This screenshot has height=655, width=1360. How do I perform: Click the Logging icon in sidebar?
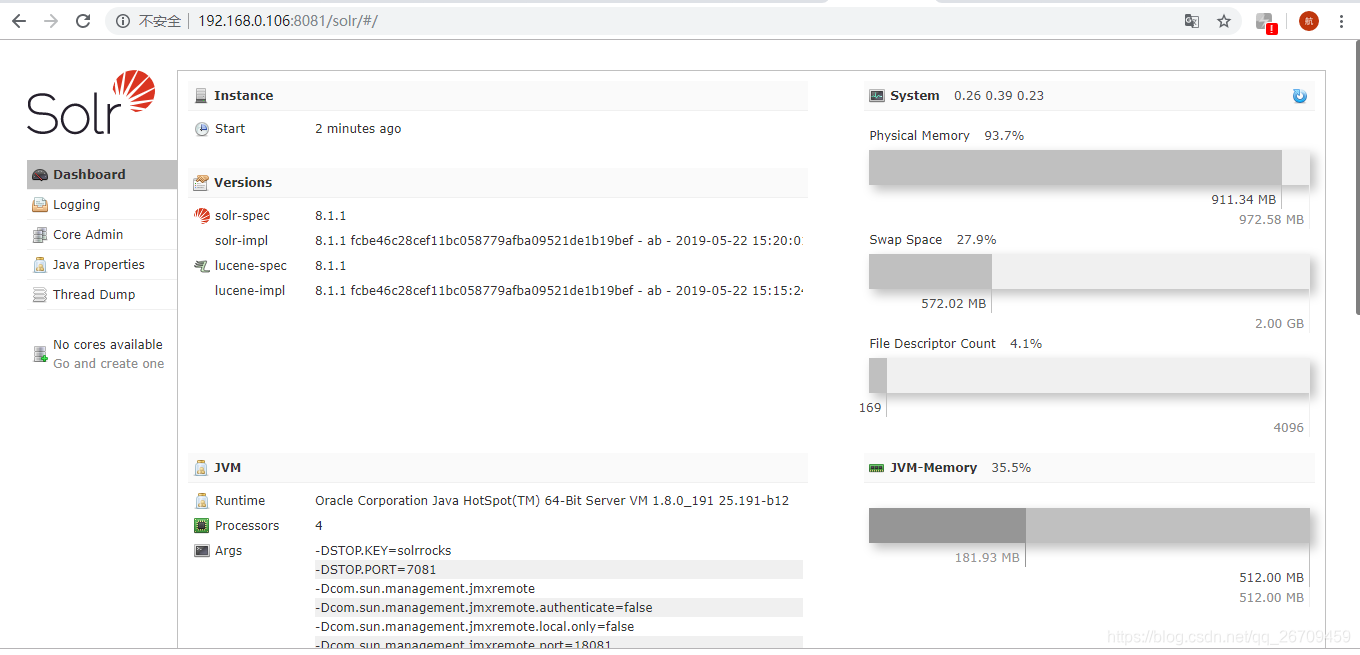pos(40,205)
